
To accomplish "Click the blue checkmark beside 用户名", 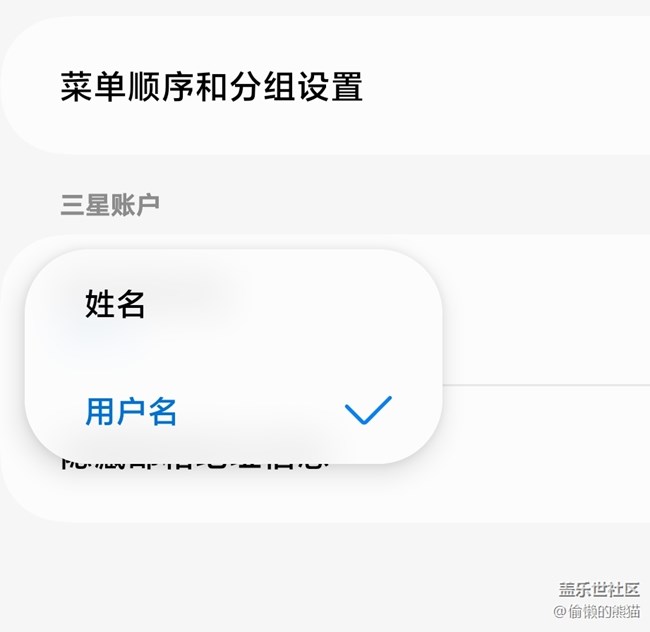I will point(368,410).
